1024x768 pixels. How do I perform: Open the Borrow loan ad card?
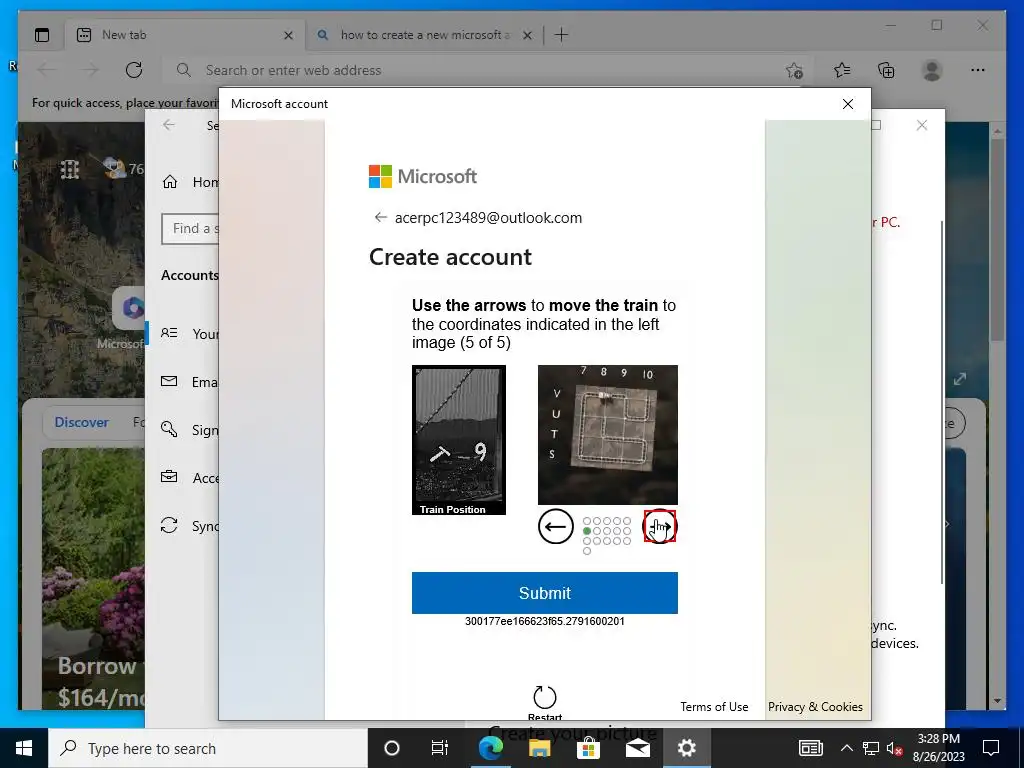pyautogui.click(x=94, y=578)
